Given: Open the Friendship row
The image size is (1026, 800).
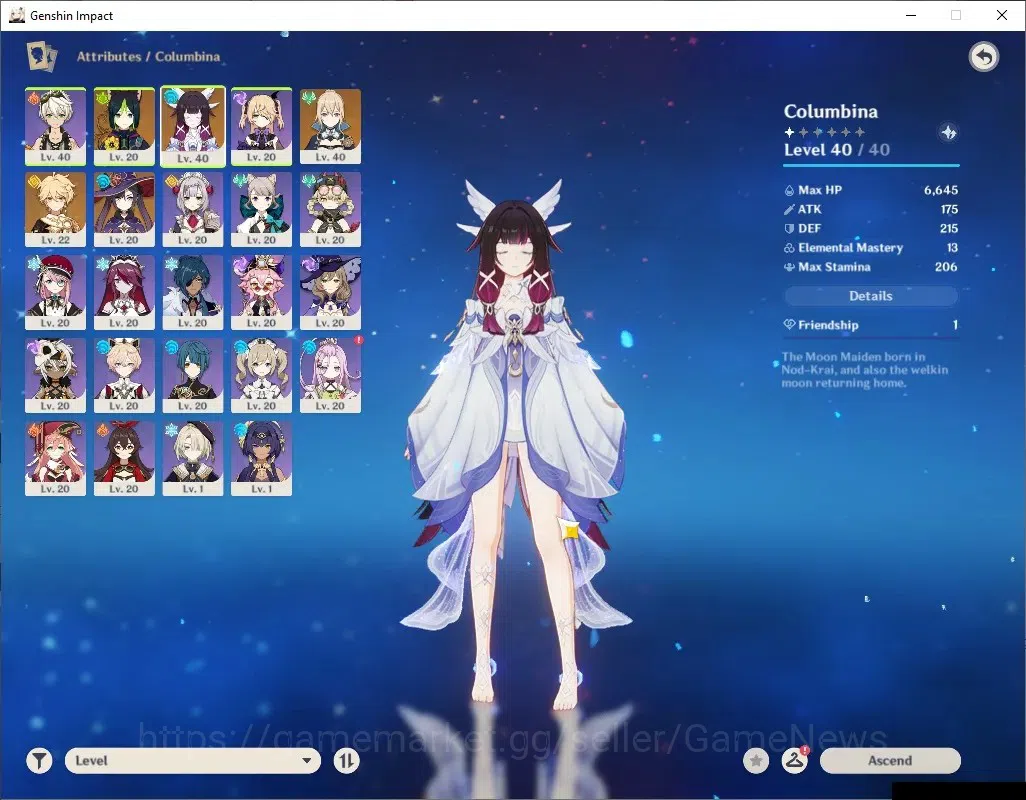Looking at the screenshot, I should (870, 325).
